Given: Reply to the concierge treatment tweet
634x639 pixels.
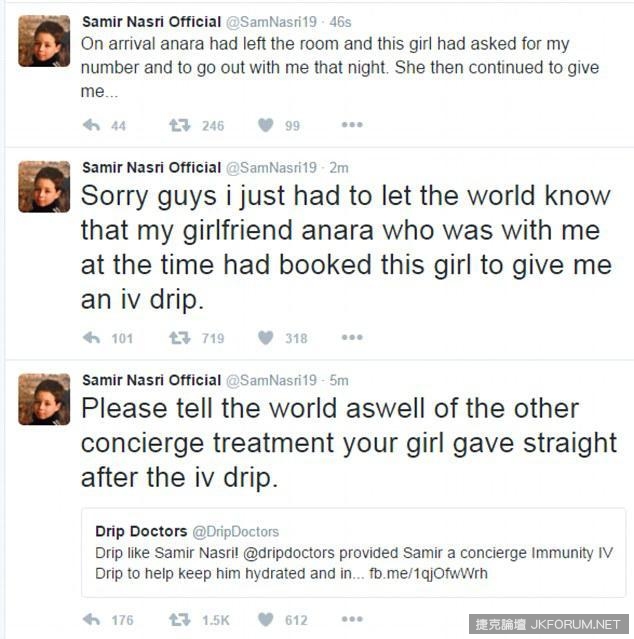Looking at the screenshot, I should (x=91, y=620).
